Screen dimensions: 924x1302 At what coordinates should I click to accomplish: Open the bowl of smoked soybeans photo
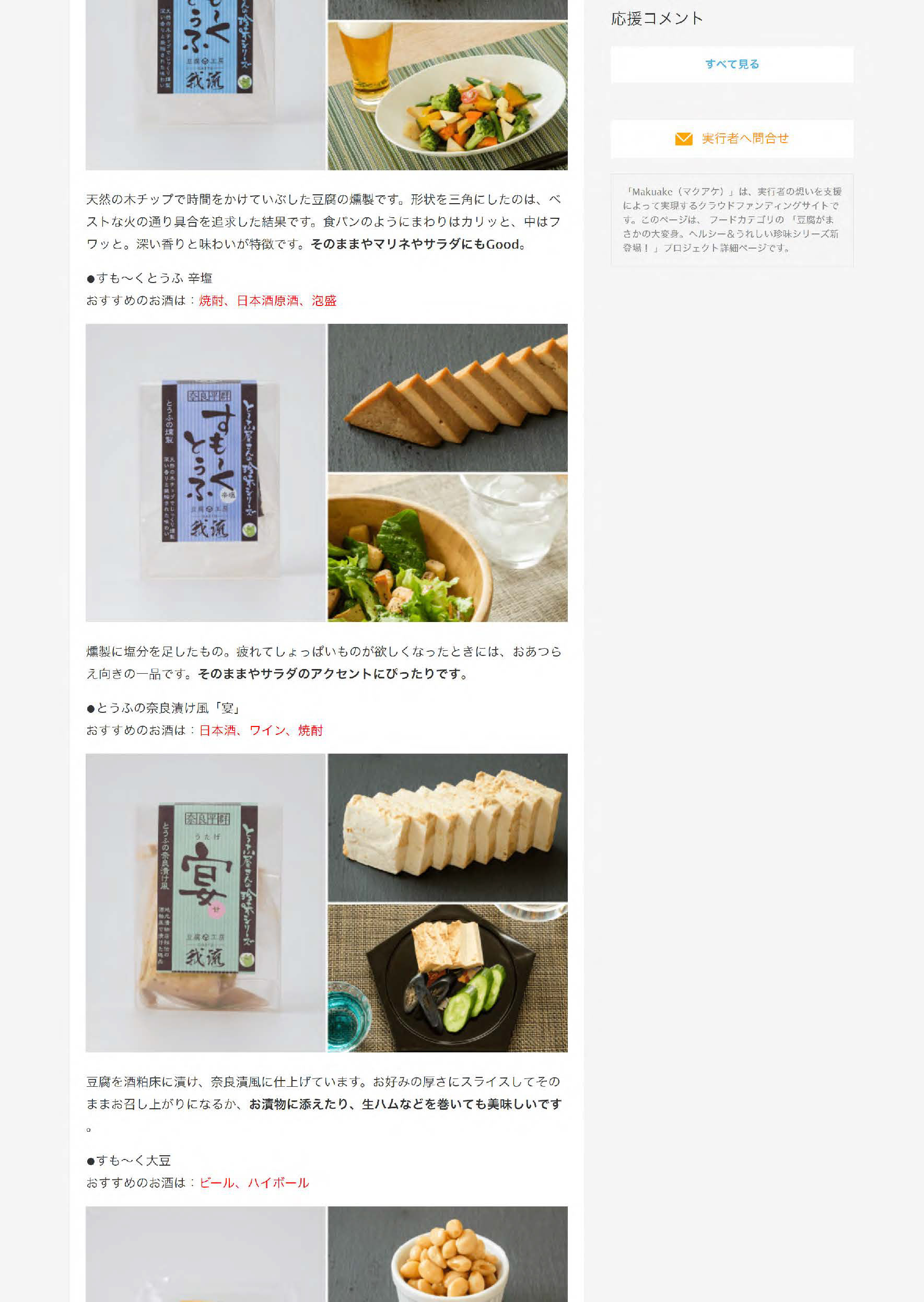[447, 1253]
